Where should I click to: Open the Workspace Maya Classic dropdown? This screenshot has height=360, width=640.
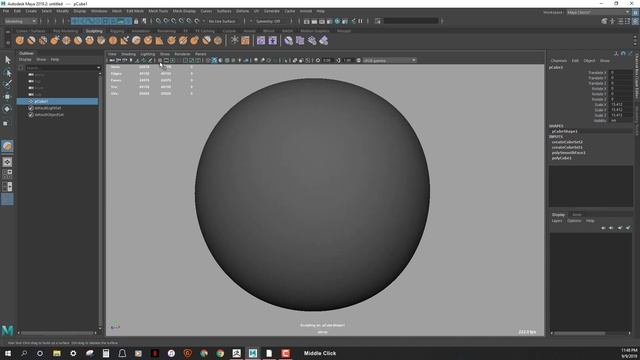[x=599, y=13]
